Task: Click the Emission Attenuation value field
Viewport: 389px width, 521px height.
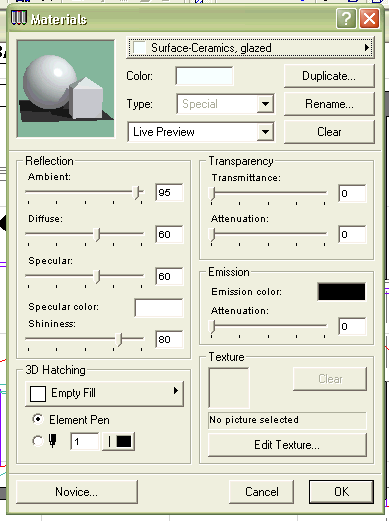Action: (x=352, y=326)
